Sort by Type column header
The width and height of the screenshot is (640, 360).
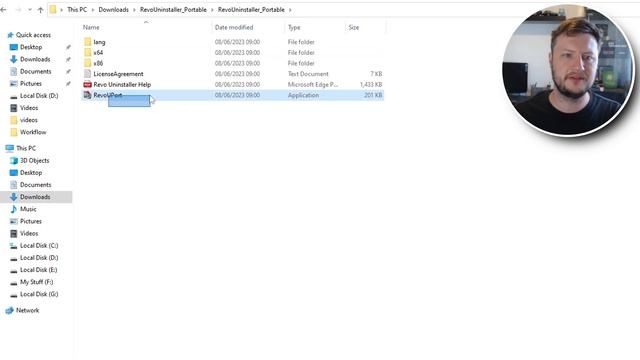point(294,27)
